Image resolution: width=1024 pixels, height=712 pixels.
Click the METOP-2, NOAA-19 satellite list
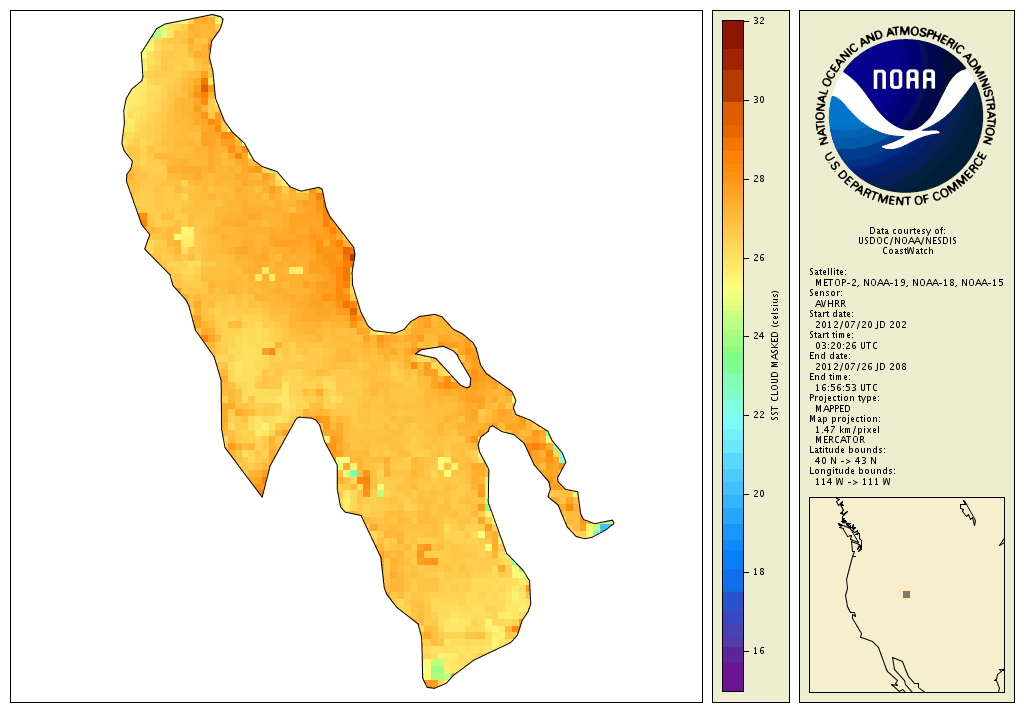(909, 283)
